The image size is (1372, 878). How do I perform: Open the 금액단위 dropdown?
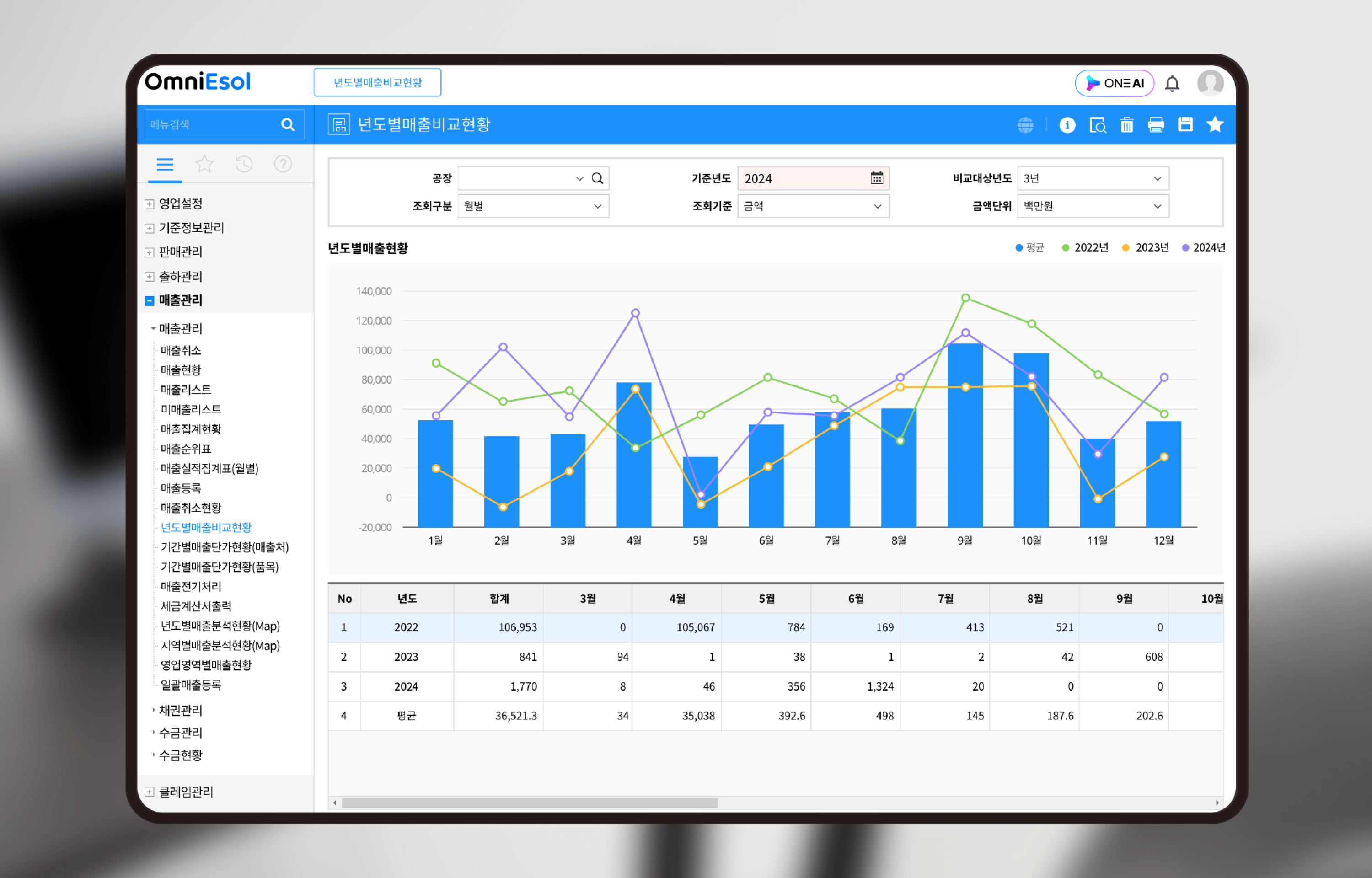(x=1093, y=206)
